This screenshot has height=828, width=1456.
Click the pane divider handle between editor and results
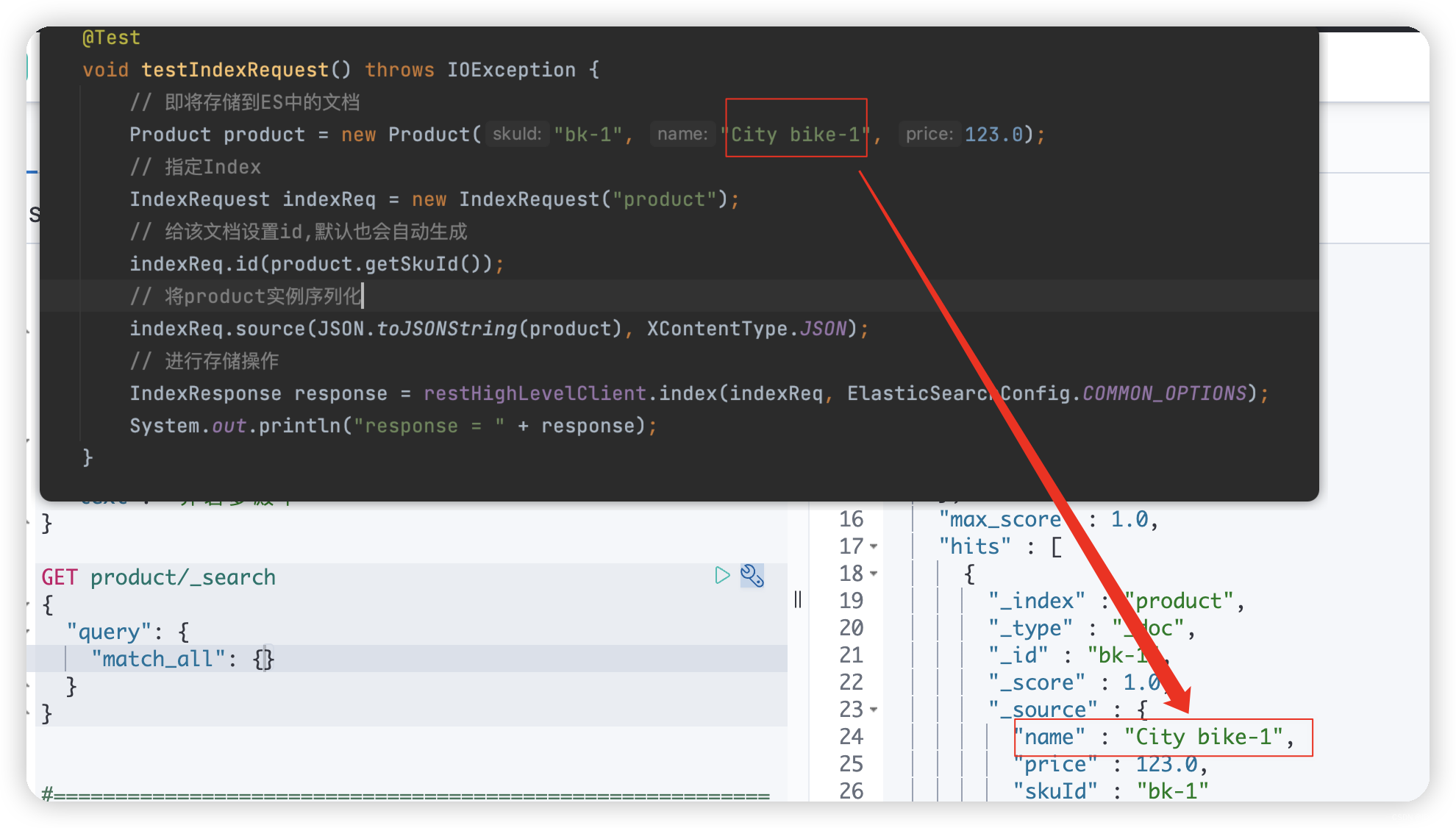tap(798, 599)
